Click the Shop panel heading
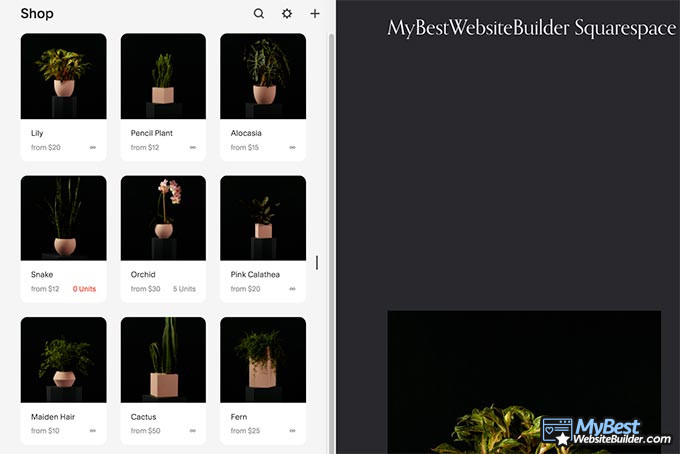680x454 pixels. point(37,14)
